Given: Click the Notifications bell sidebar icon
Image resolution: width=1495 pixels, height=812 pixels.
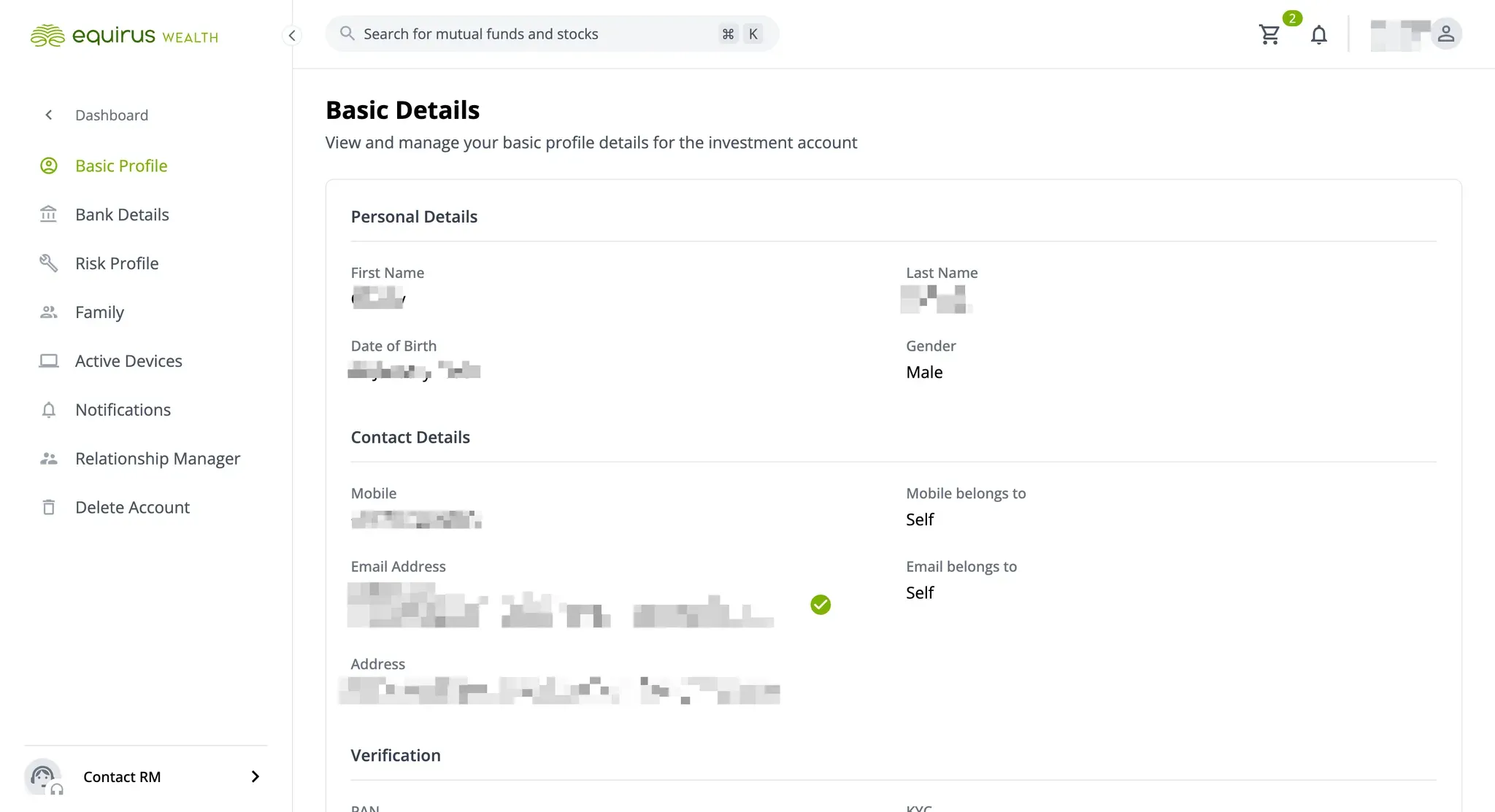Looking at the screenshot, I should [x=49, y=410].
